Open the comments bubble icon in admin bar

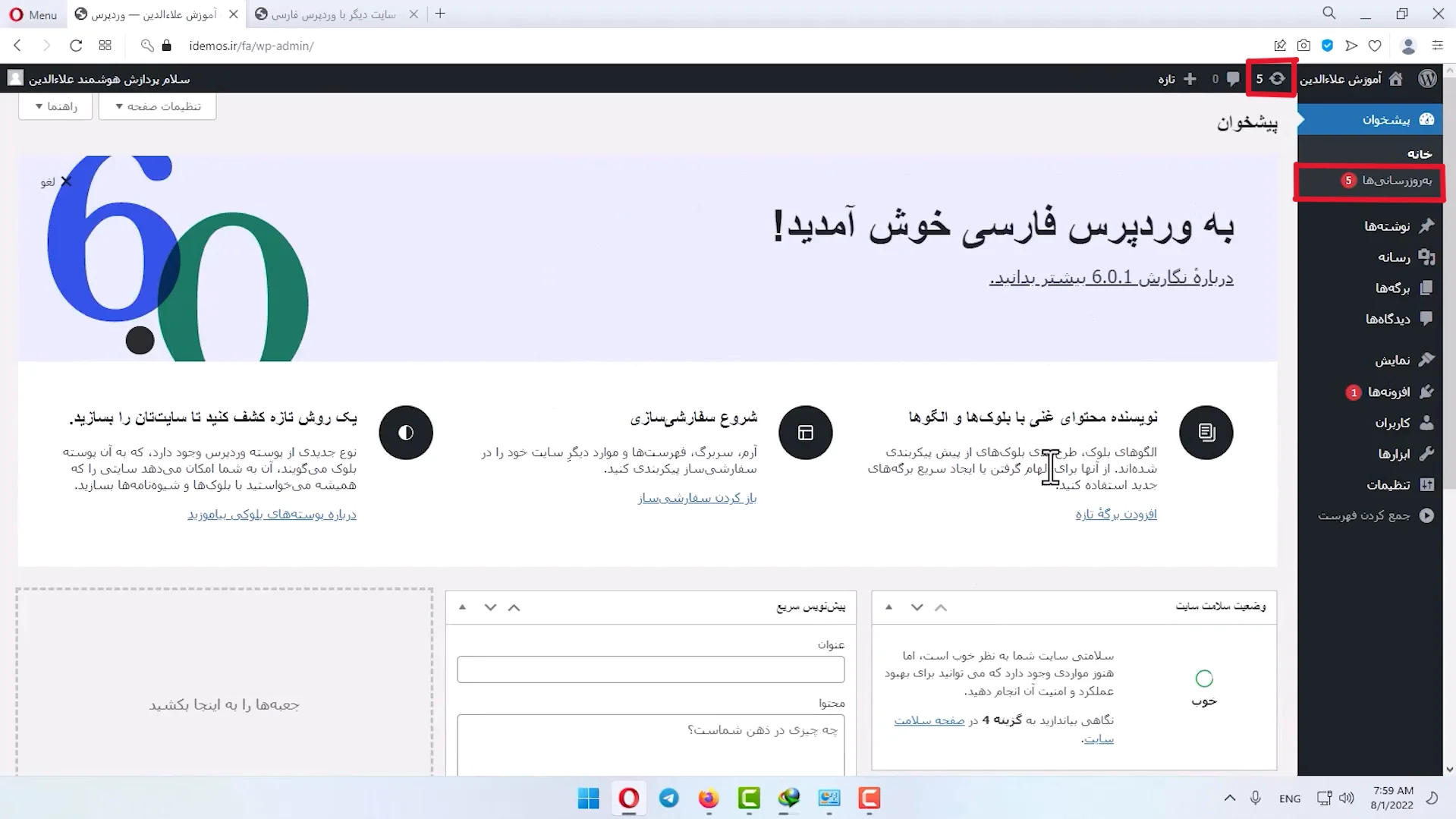pyautogui.click(x=1233, y=78)
